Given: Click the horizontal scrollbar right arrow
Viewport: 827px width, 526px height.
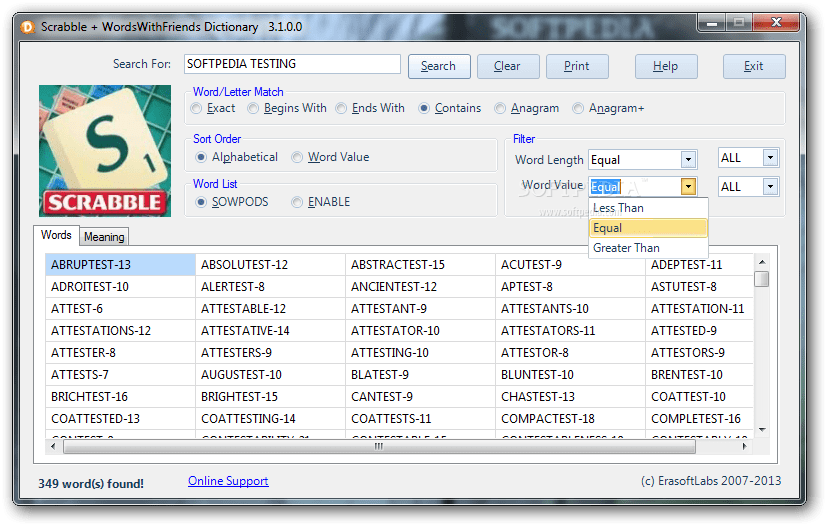Looking at the screenshot, I should pos(744,447).
